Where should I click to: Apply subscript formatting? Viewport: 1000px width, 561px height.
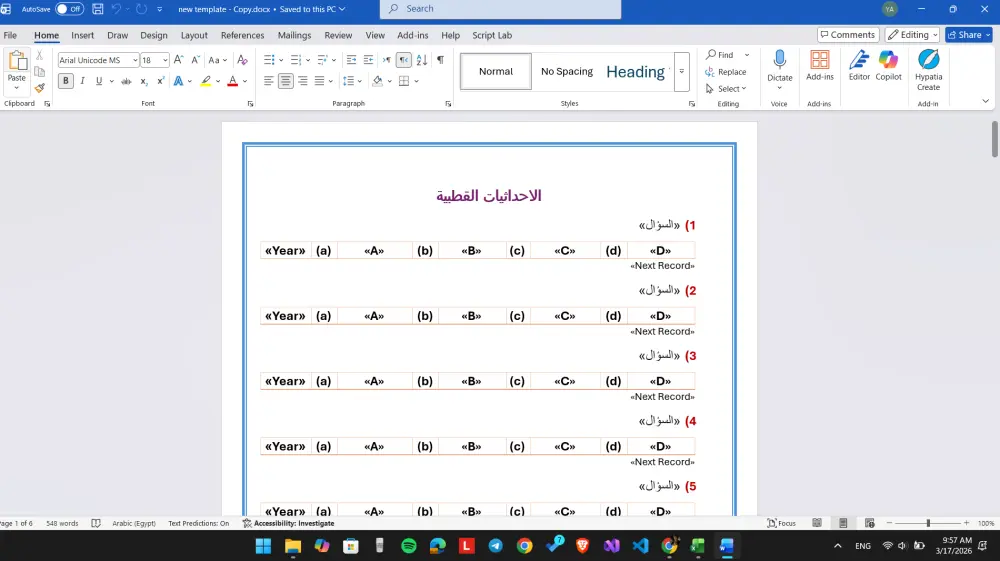tap(143, 81)
